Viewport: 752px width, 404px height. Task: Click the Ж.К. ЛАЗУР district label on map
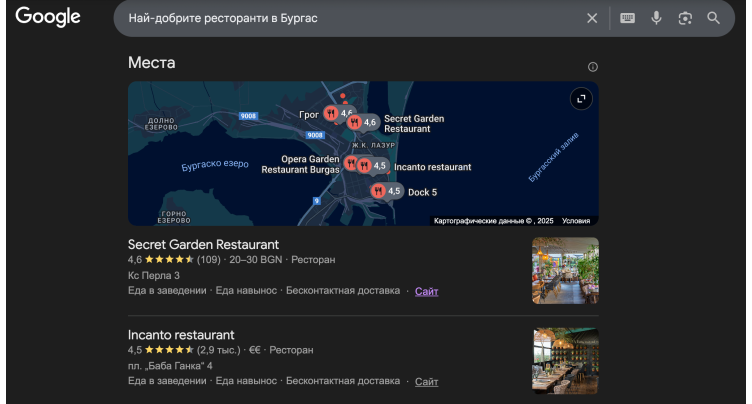(374, 145)
